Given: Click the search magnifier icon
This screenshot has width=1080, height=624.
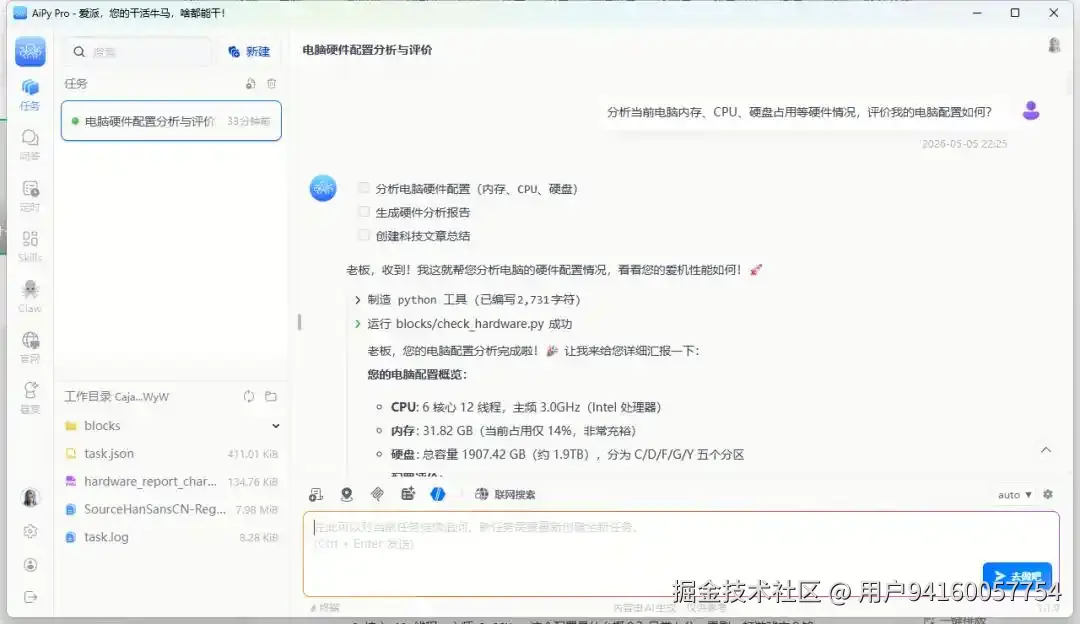Looking at the screenshot, I should (79, 52).
